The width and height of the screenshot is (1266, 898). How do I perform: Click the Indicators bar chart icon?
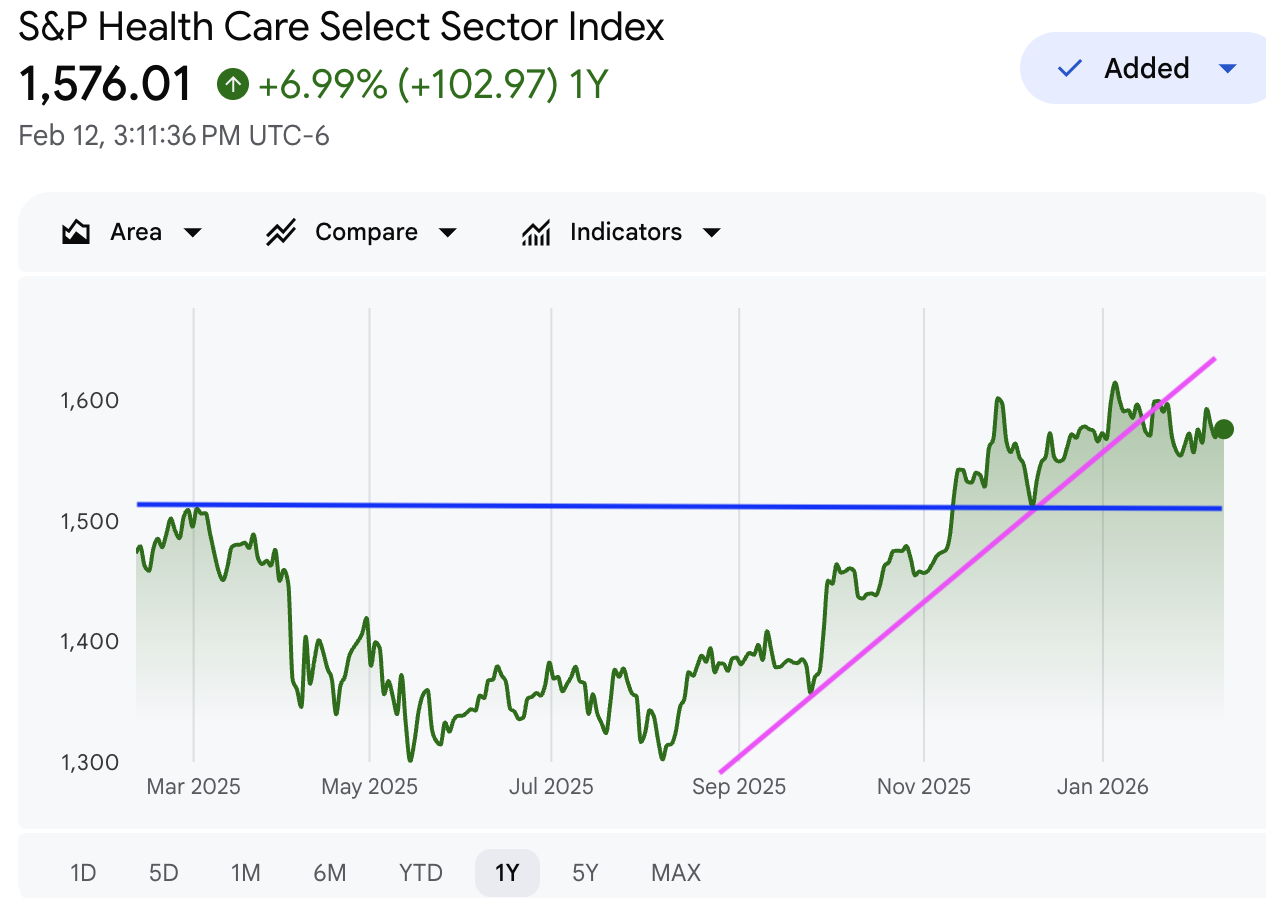[x=537, y=233]
